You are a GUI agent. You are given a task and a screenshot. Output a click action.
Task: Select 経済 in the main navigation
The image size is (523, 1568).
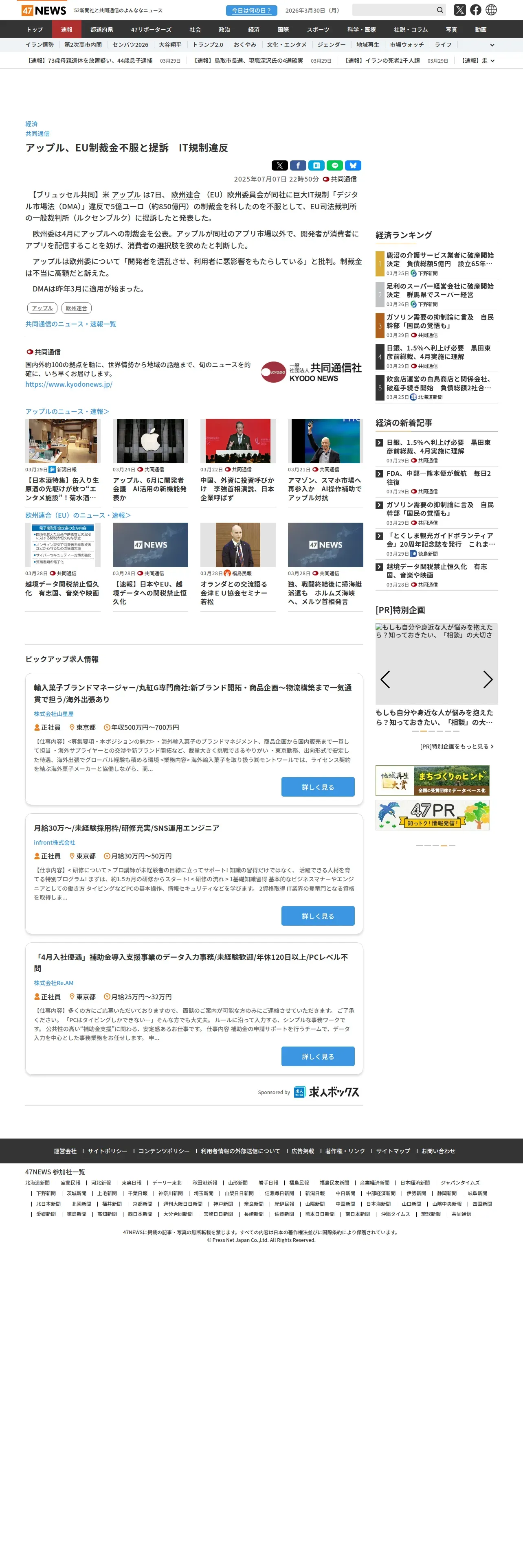[x=254, y=29]
